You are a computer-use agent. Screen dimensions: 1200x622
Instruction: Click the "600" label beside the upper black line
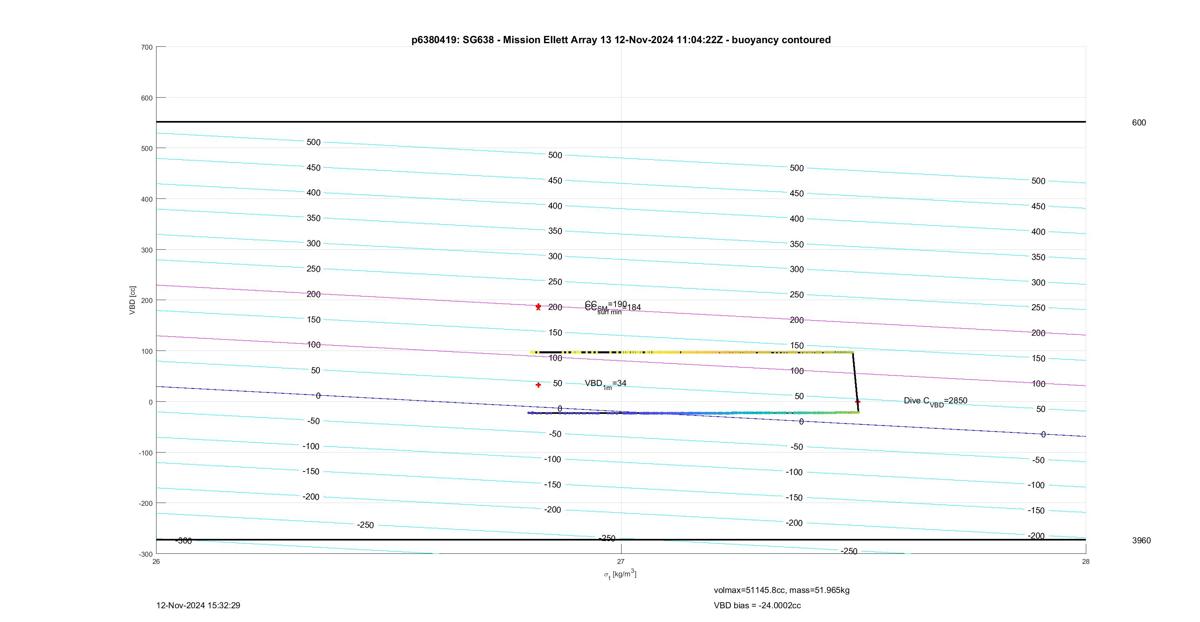[x=1139, y=123]
